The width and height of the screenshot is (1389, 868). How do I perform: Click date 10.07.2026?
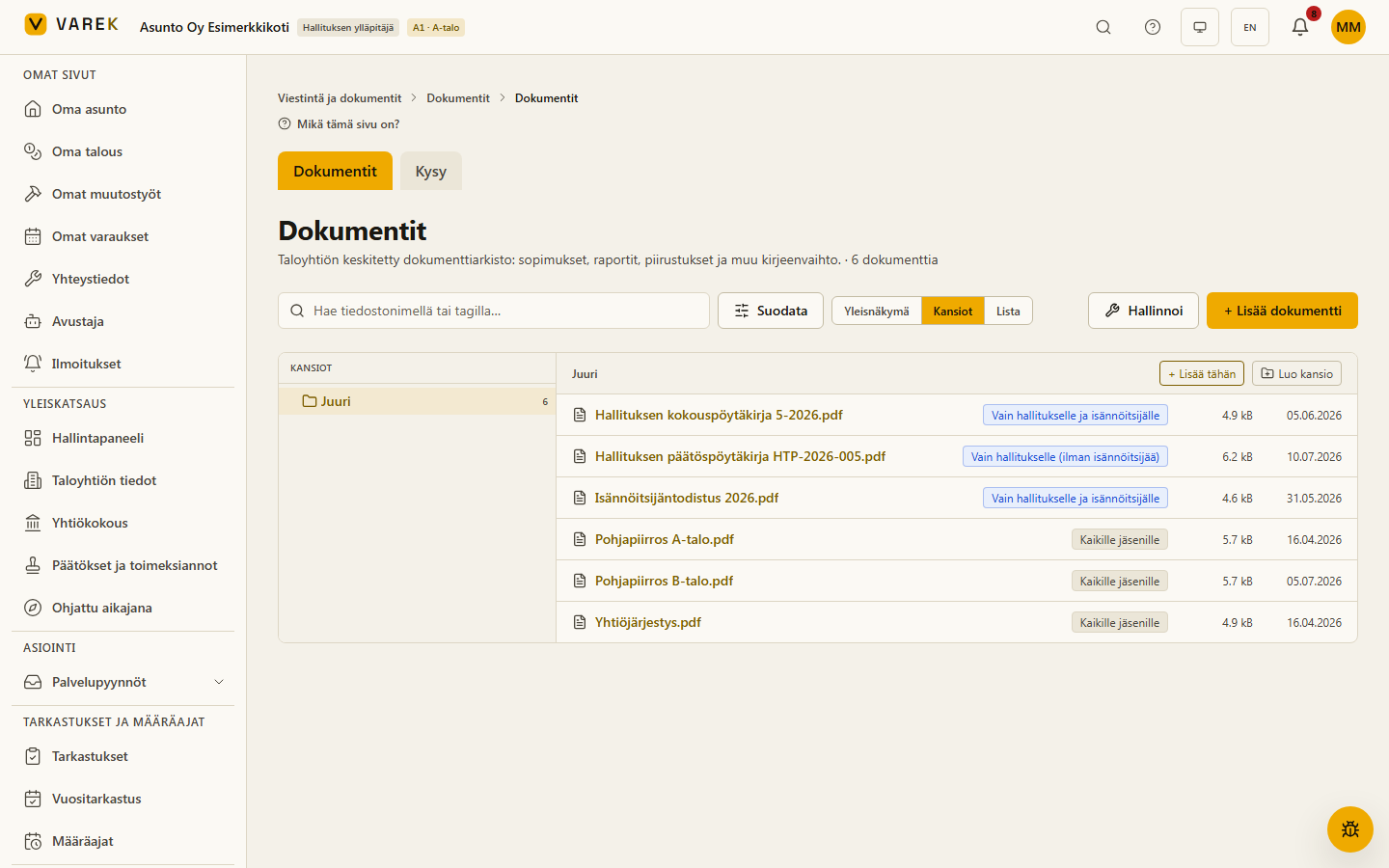point(1314,456)
